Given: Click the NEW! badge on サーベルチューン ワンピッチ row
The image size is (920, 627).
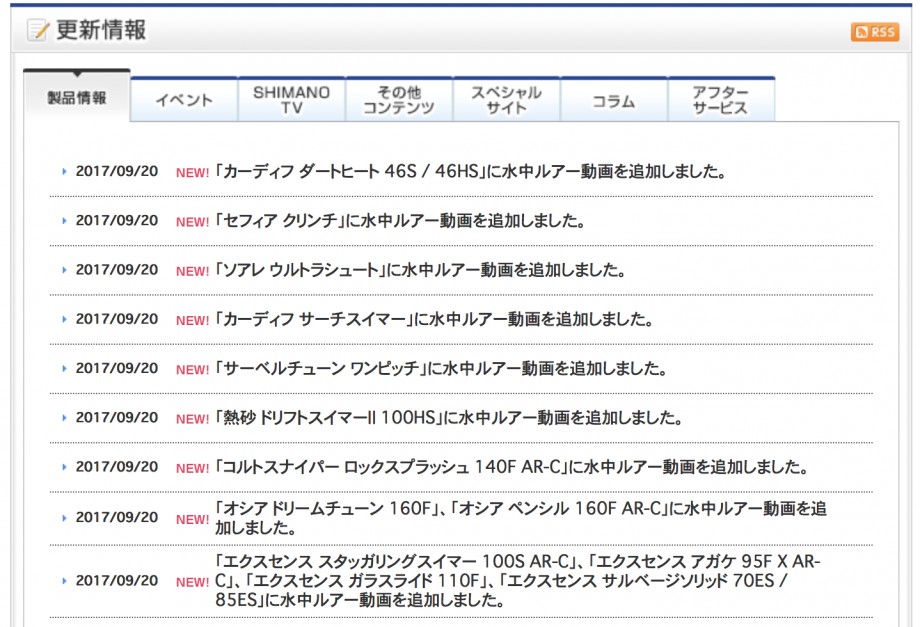Looking at the screenshot, I should (x=192, y=370).
